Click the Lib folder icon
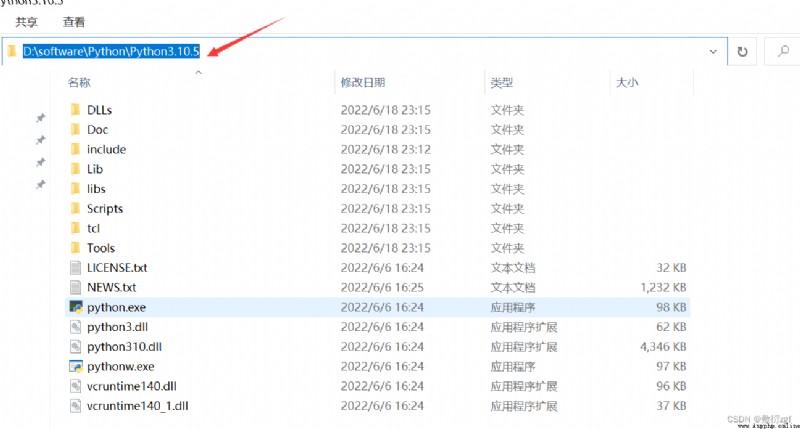 (x=76, y=169)
